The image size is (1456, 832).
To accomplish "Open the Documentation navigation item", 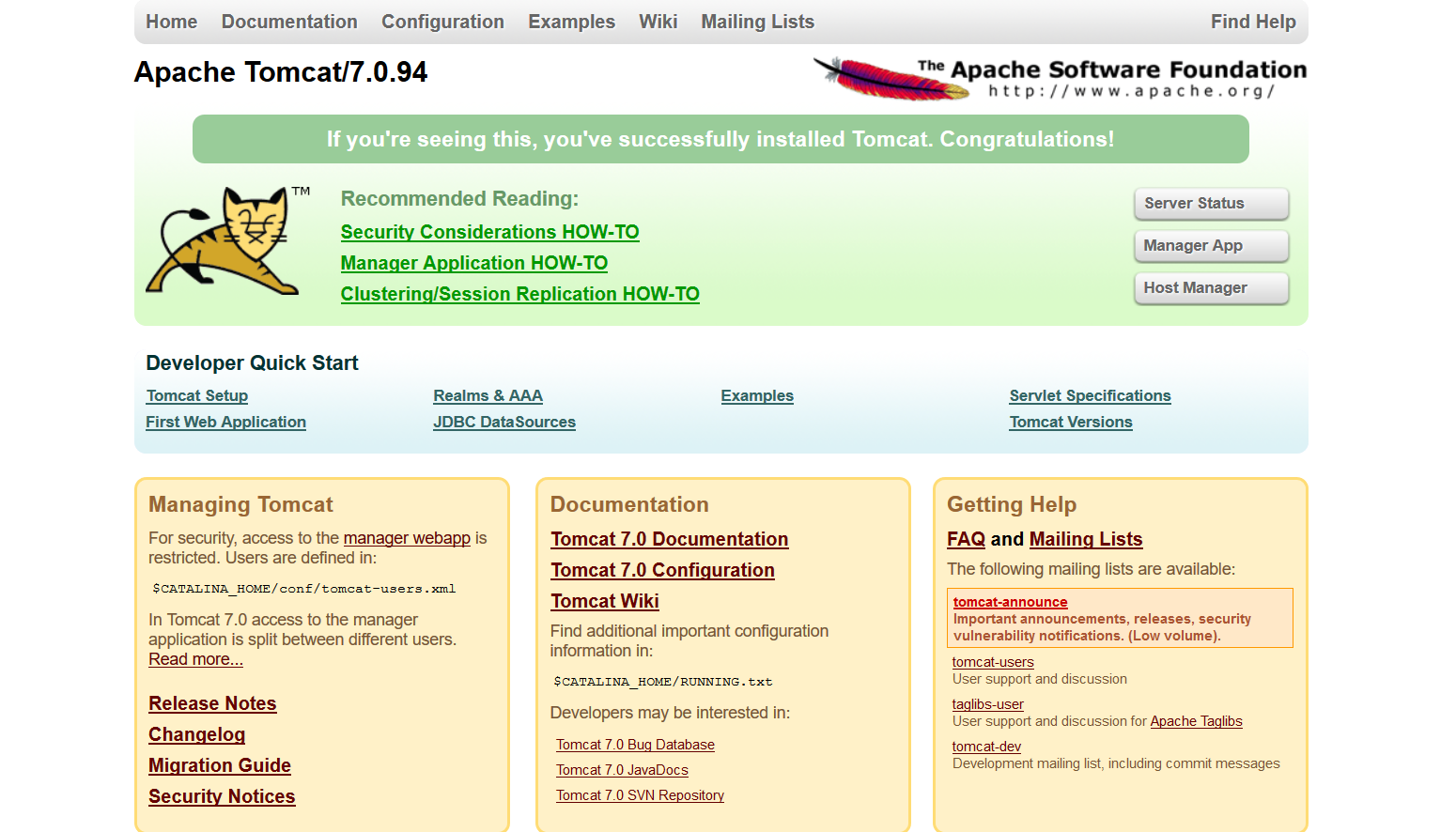I will pos(289,22).
